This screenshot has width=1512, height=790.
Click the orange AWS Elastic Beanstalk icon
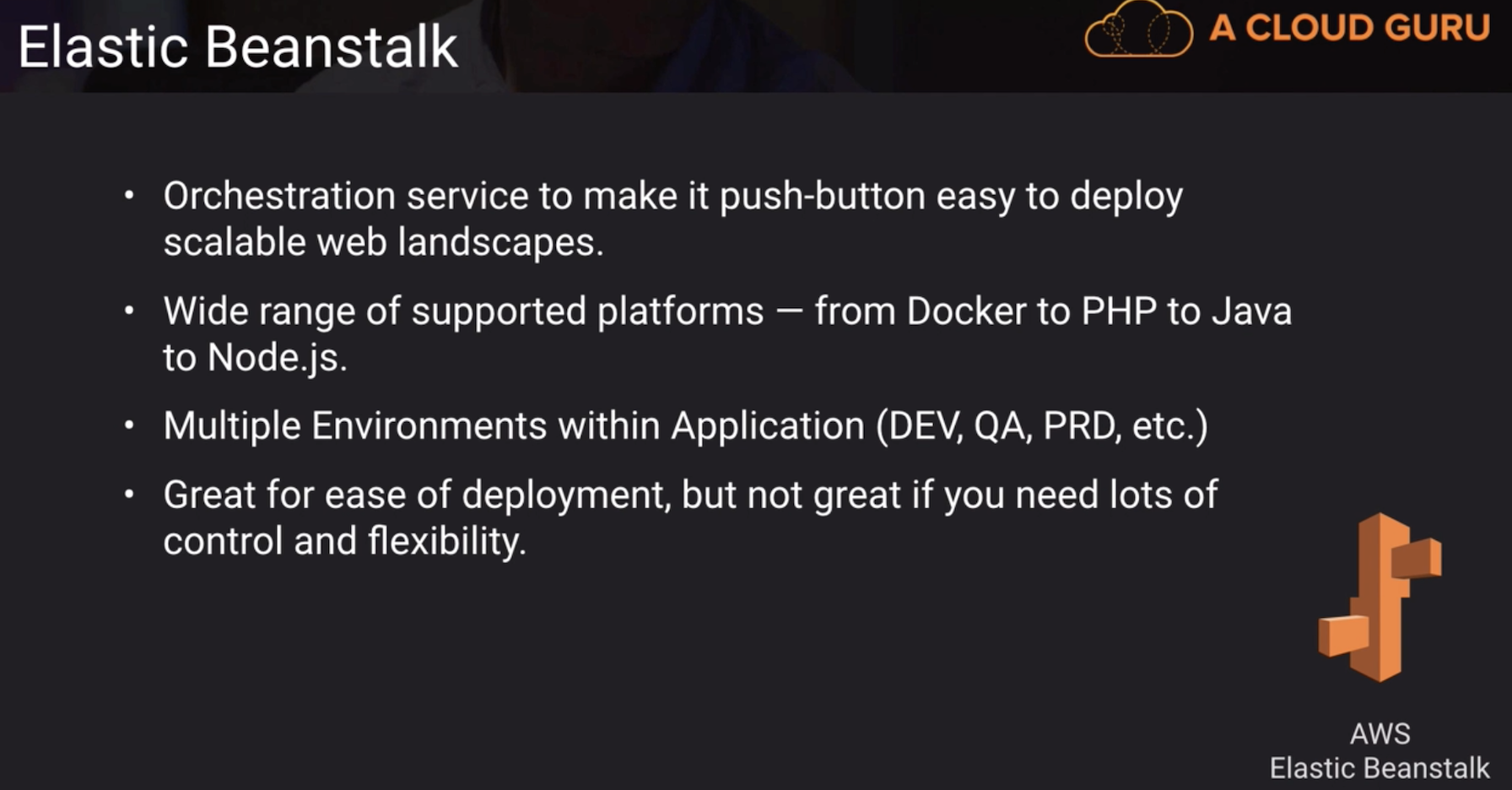[x=1380, y=597]
